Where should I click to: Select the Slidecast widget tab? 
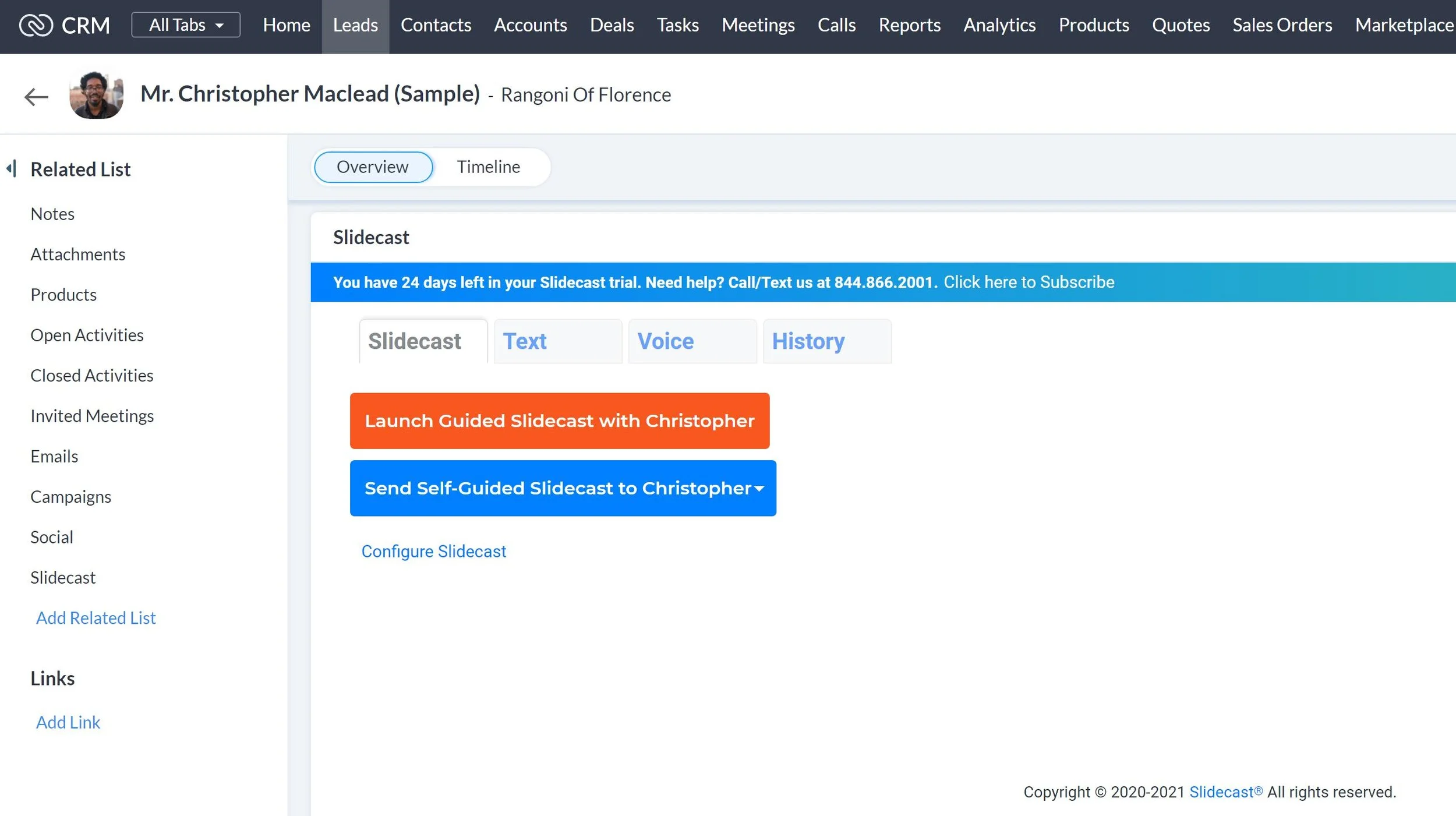pos(423,341)
